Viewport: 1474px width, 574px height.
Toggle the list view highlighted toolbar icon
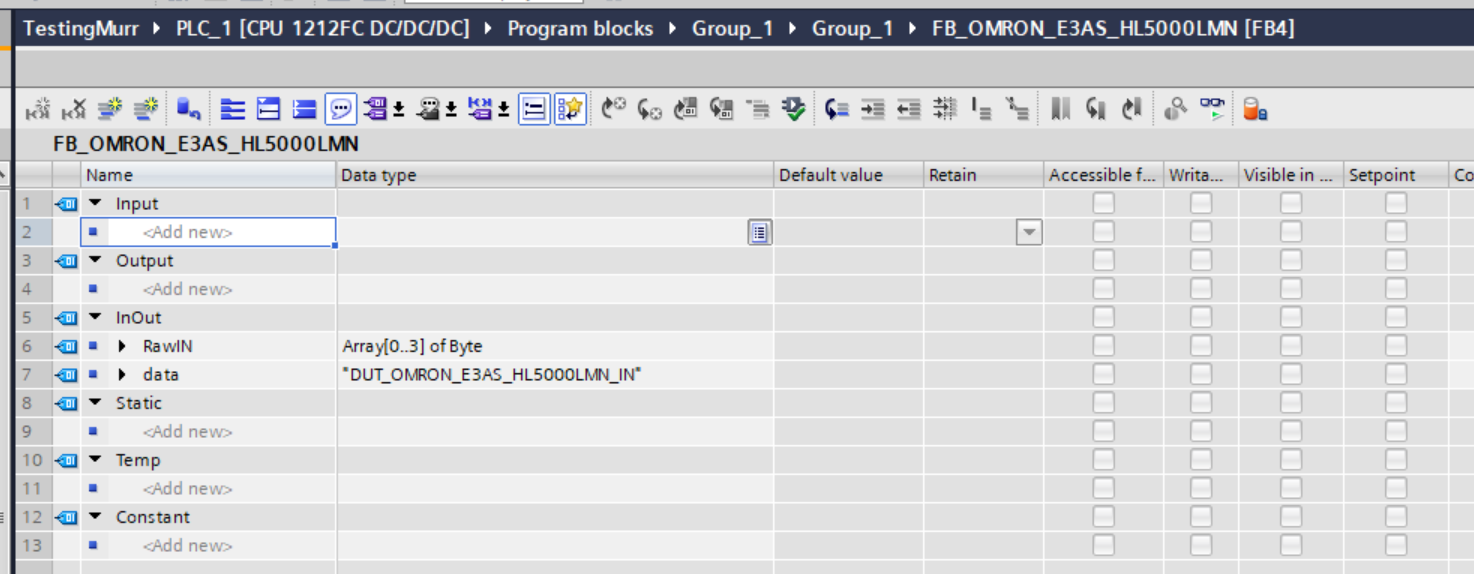click(x=534, y=108)
